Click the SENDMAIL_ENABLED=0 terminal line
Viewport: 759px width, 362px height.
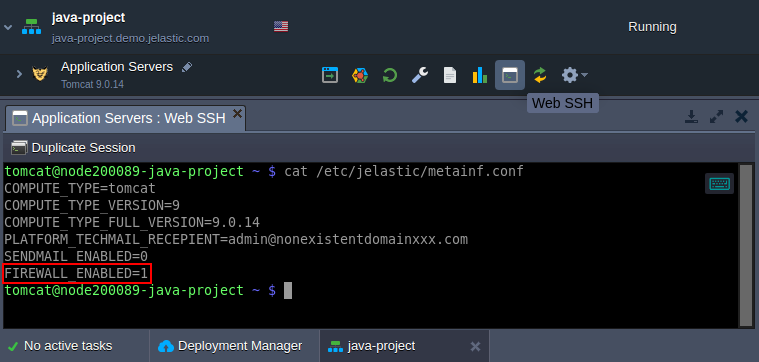pos(76,256)
